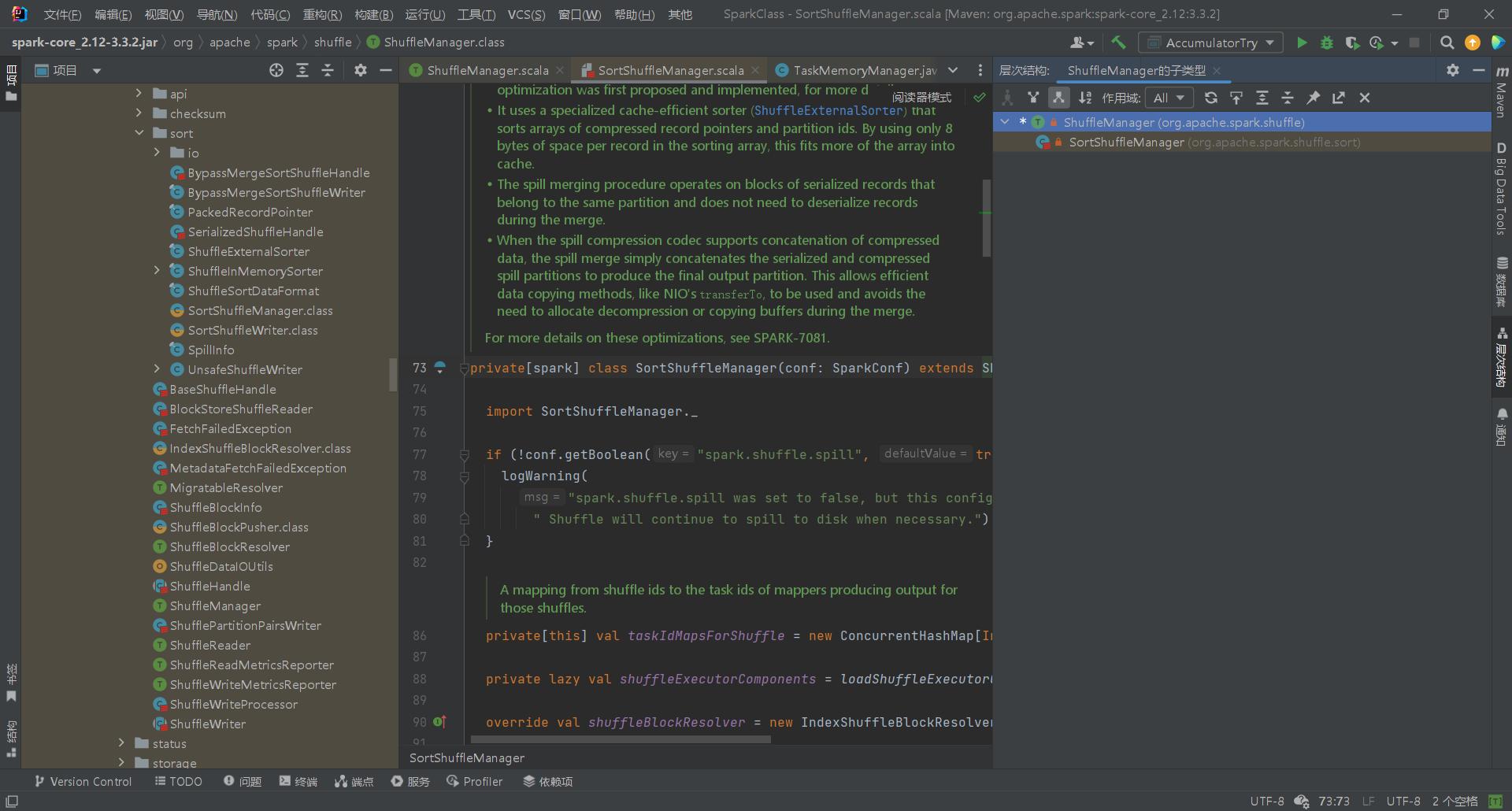Expand the UnsafeShuffleWriter tree node
This screenshot has height=811, width=1512.
(157, 369)
